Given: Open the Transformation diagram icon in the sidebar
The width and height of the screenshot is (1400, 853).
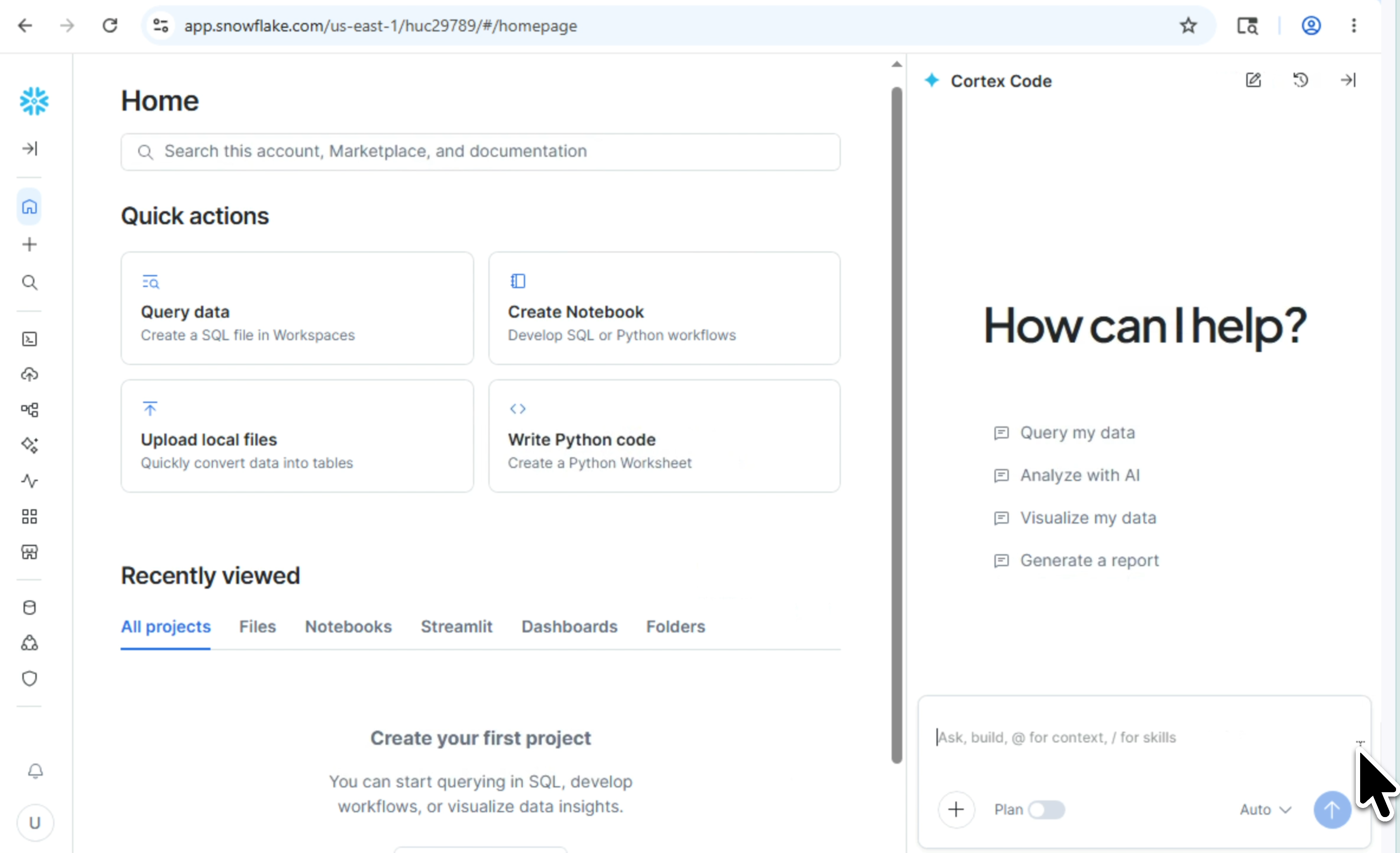Looking at the screenshot, I should point(30,410).
